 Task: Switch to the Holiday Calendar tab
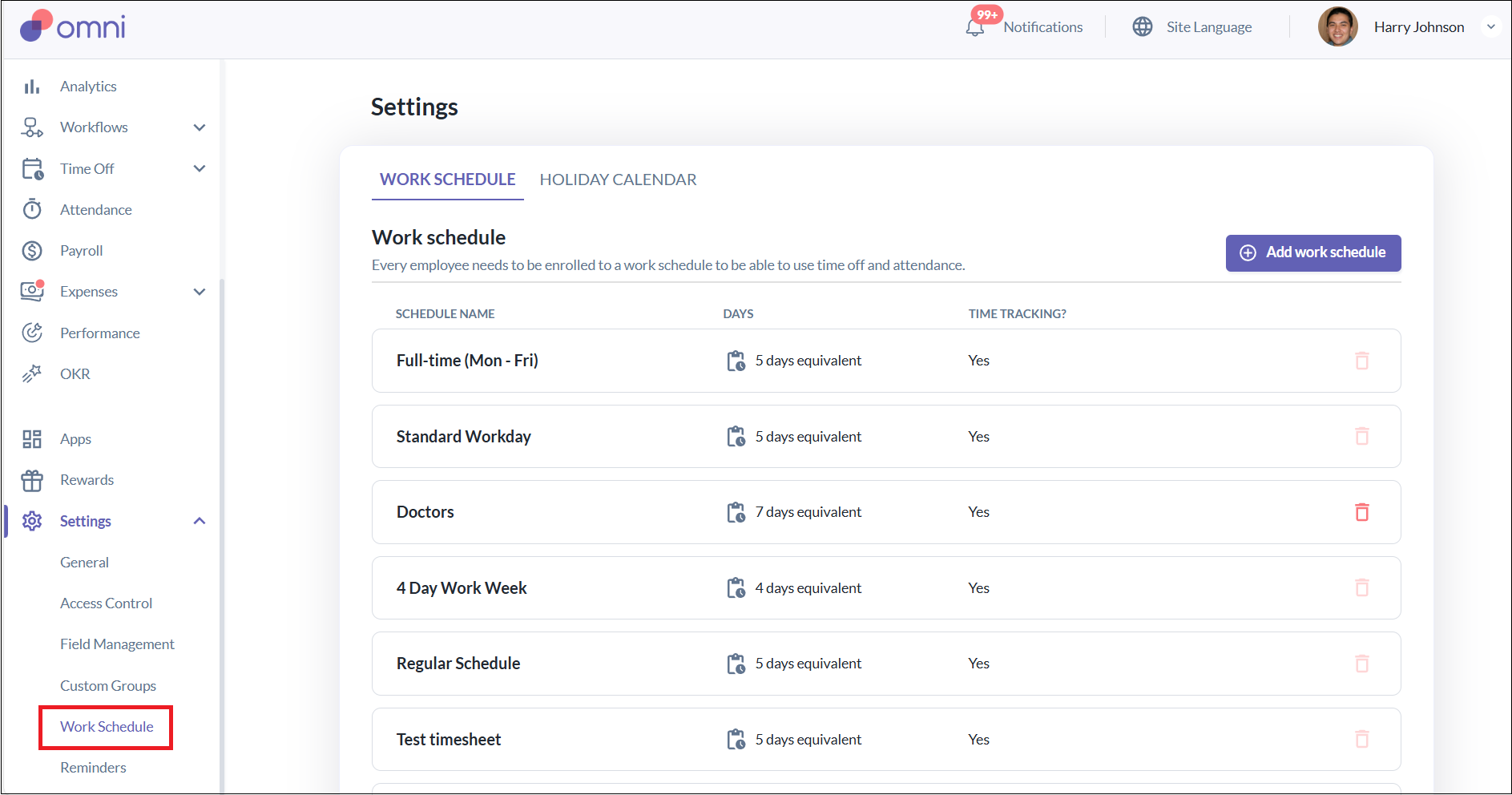pos(618,180)
